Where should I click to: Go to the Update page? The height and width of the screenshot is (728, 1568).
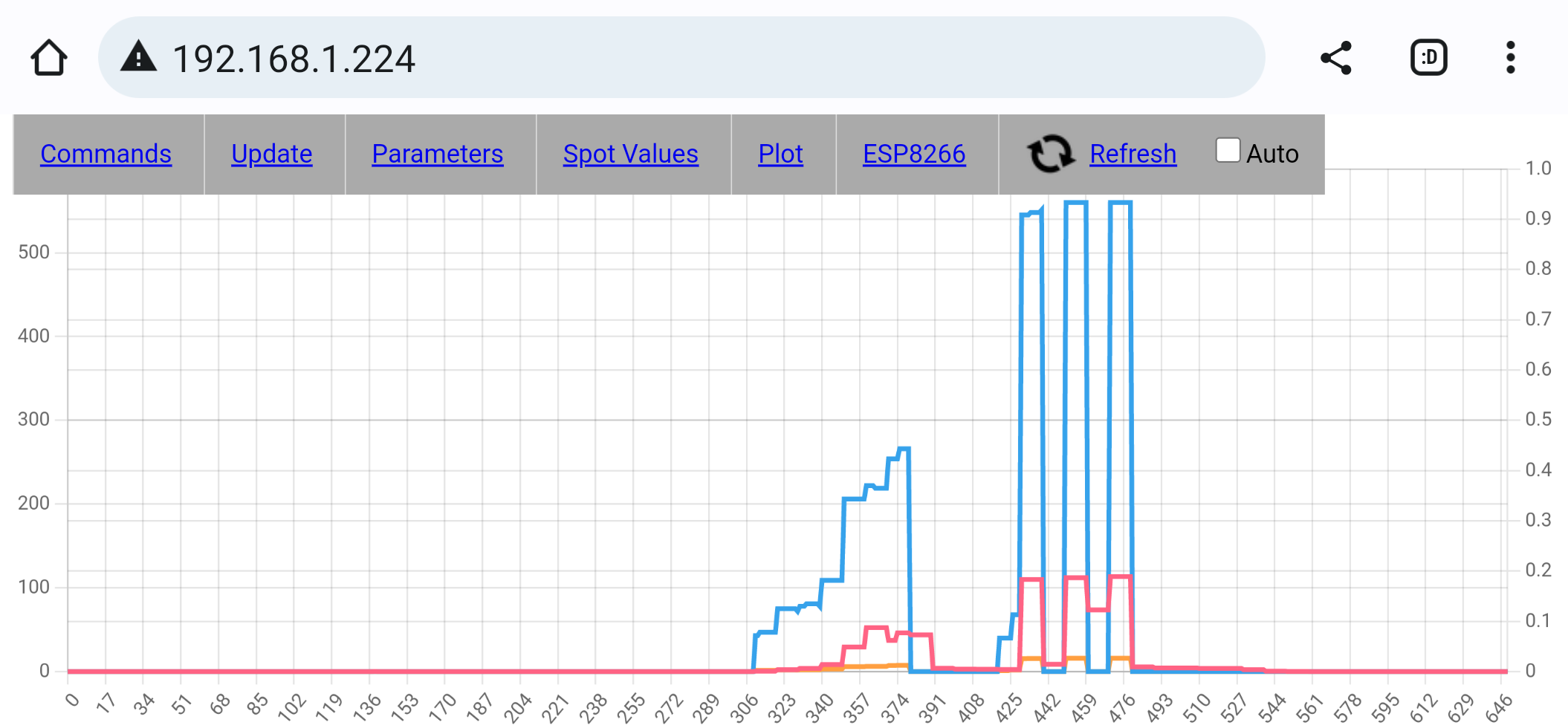pos(271,154)
